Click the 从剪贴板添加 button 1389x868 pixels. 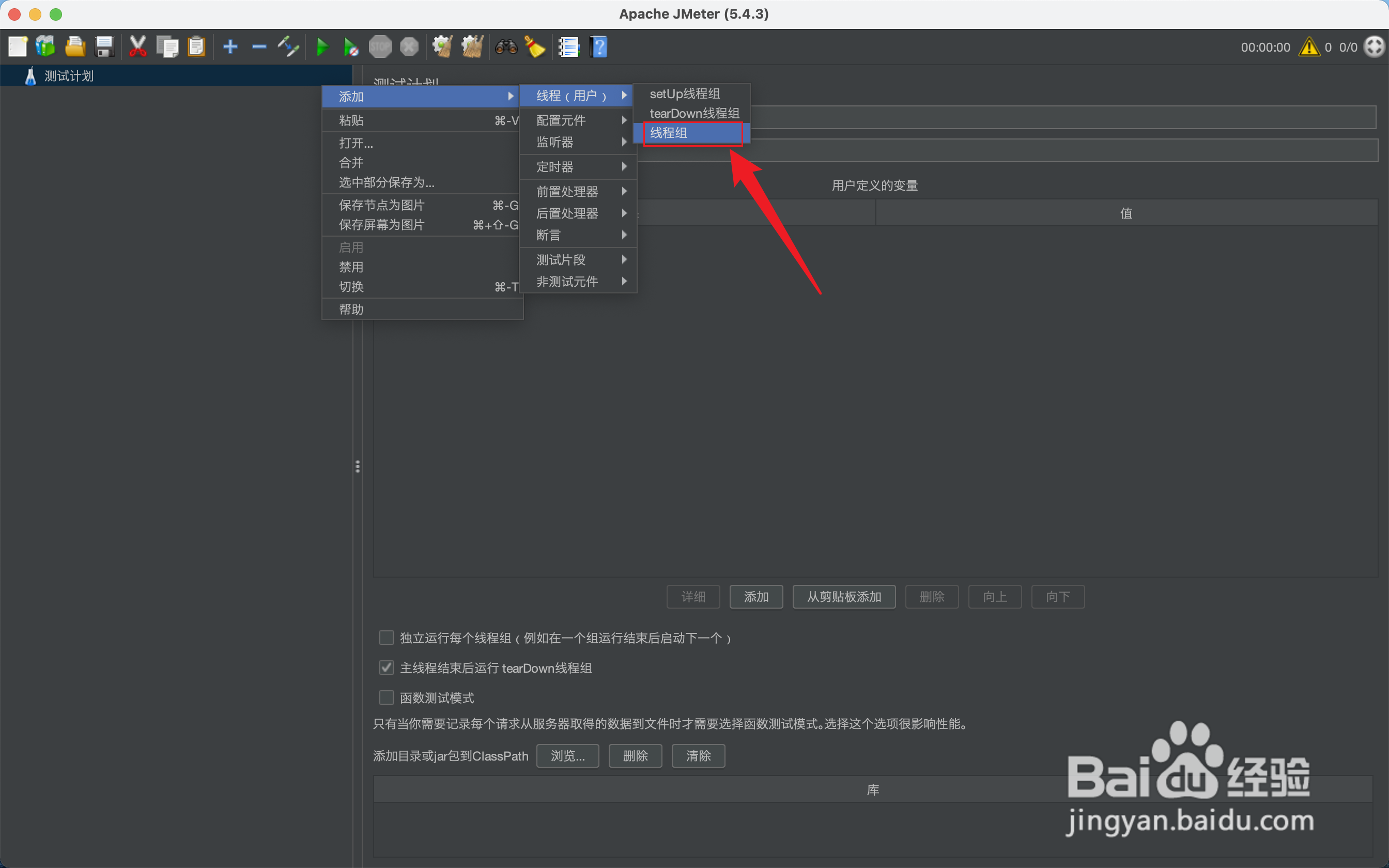point(843,597)
